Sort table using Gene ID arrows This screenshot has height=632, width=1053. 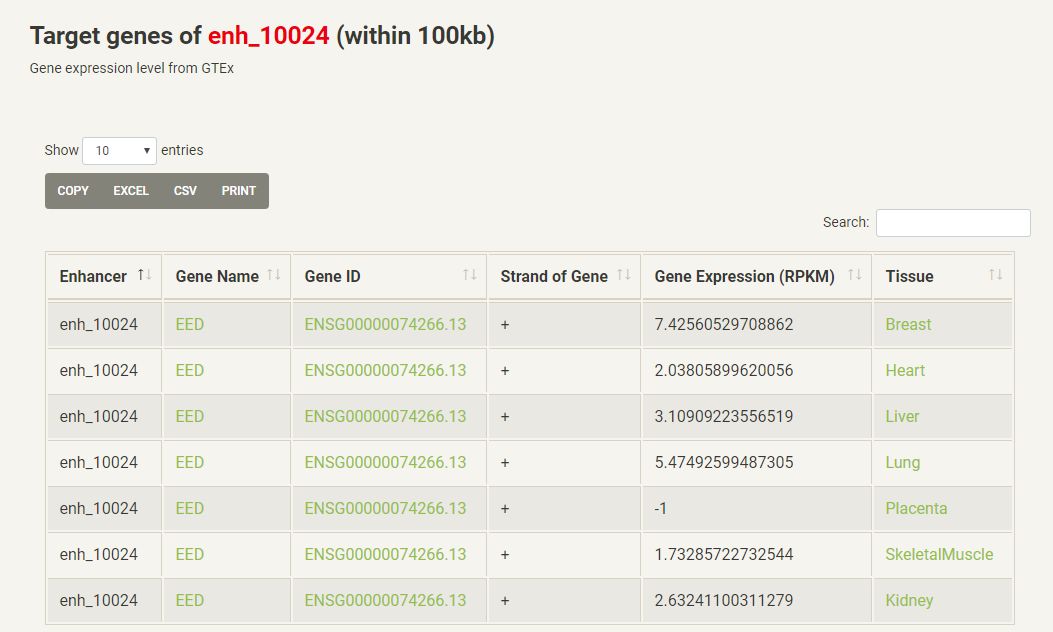(470, 275)
